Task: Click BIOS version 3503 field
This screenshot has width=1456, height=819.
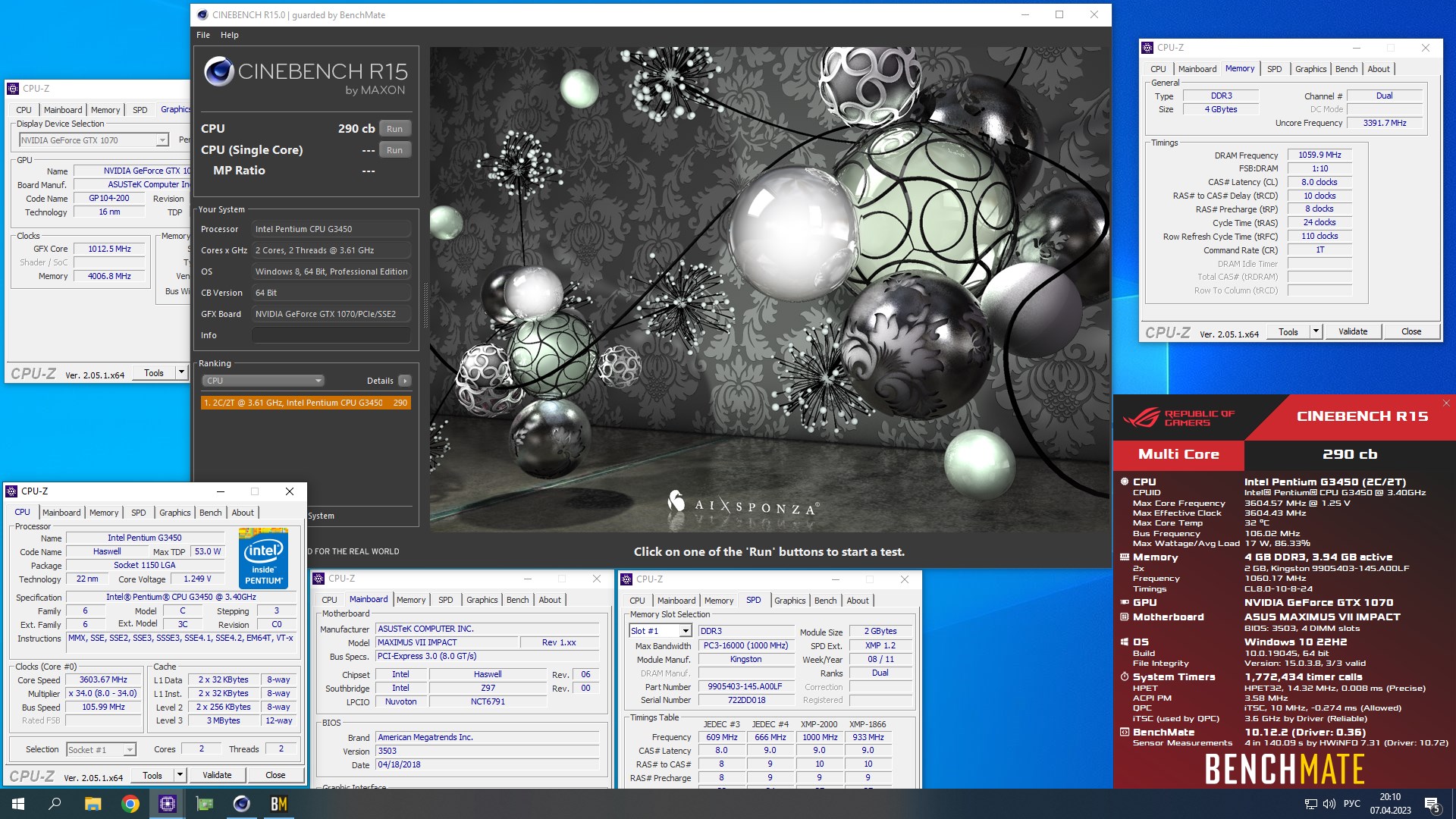Action: click(488, 752)
